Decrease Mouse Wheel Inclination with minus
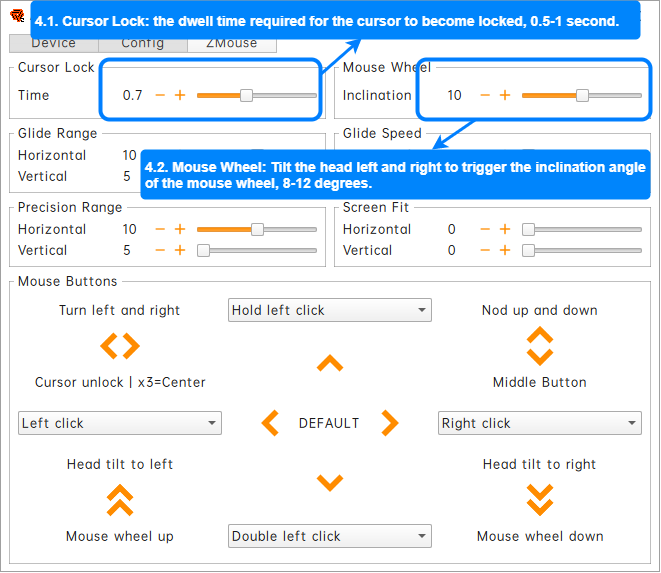 coord(485,95)
